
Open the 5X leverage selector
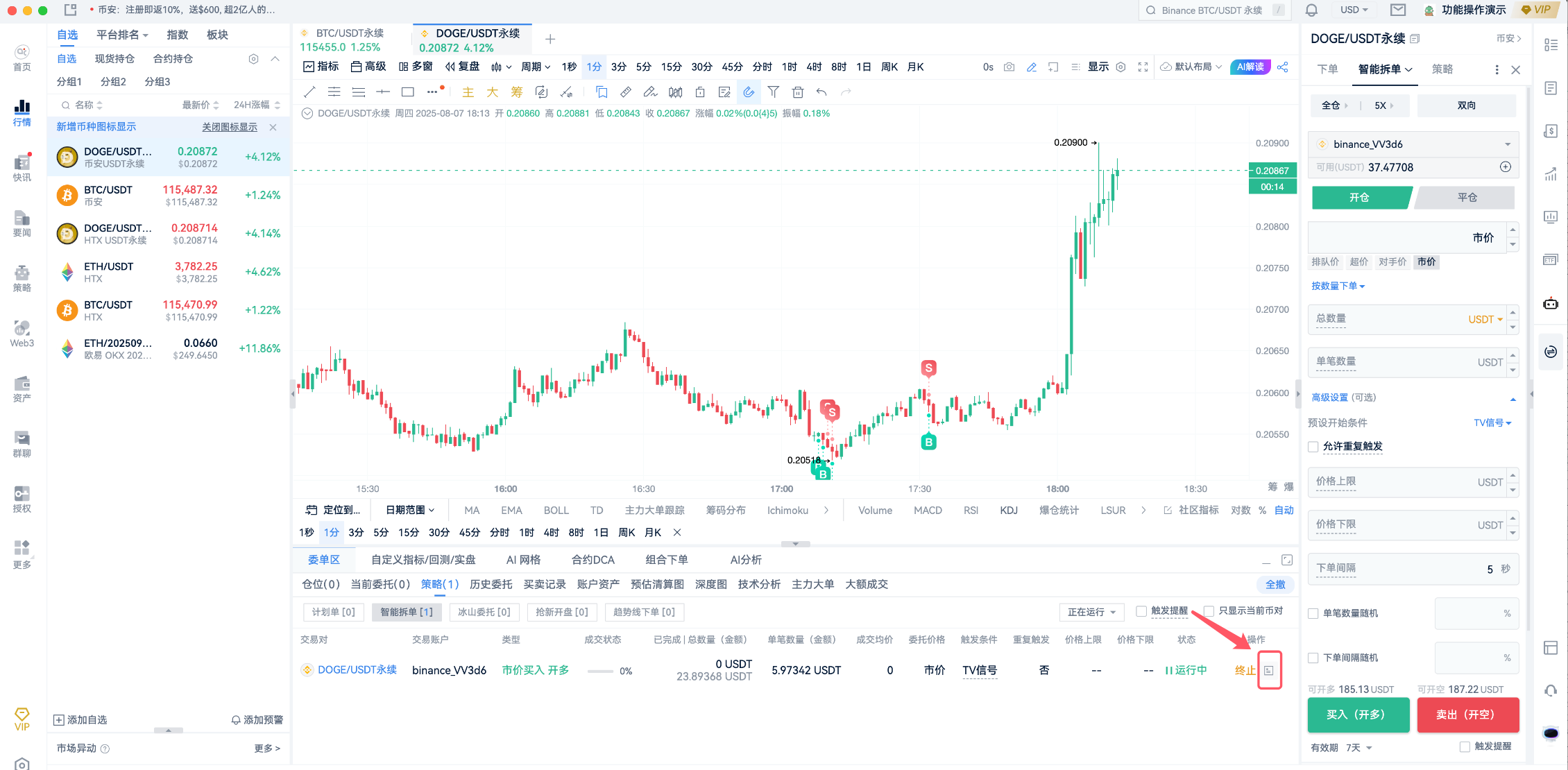click(x=1384, y=105)
